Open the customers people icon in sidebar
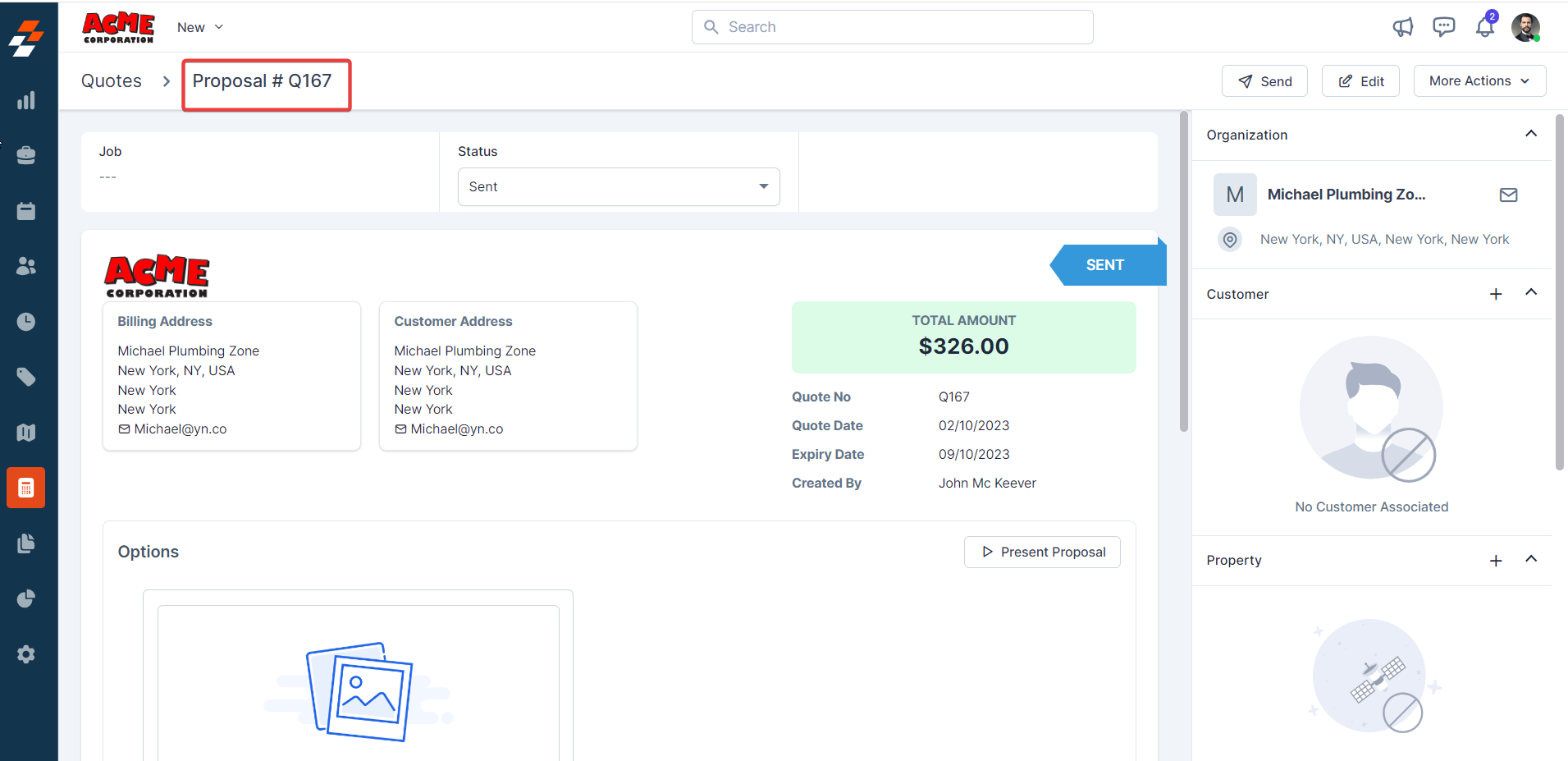 click(x=26, y=266)
